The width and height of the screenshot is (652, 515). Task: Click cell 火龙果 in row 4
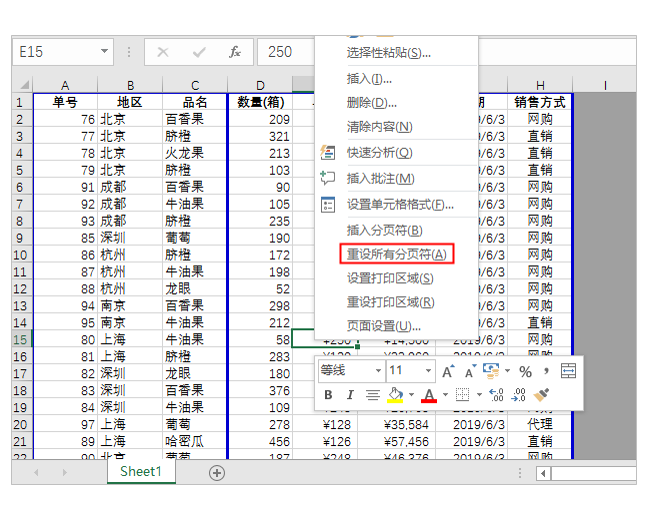click(x=195, y=153)
